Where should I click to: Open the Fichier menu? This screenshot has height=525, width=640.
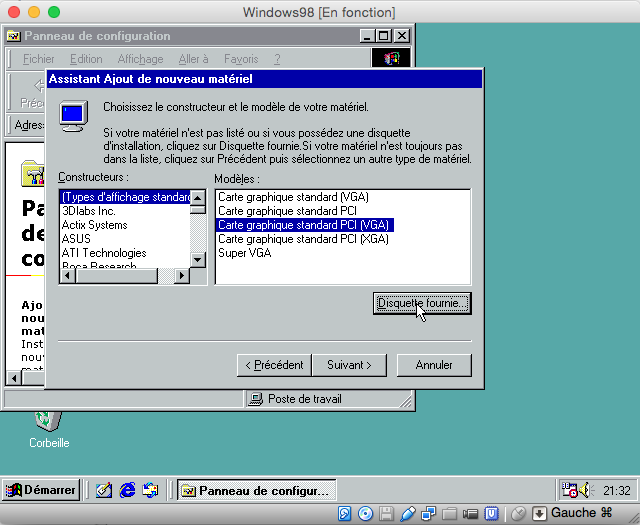point(39,59)
